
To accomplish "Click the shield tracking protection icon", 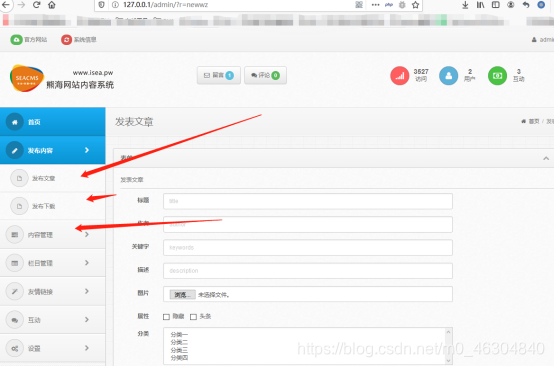I will [101, 5].
